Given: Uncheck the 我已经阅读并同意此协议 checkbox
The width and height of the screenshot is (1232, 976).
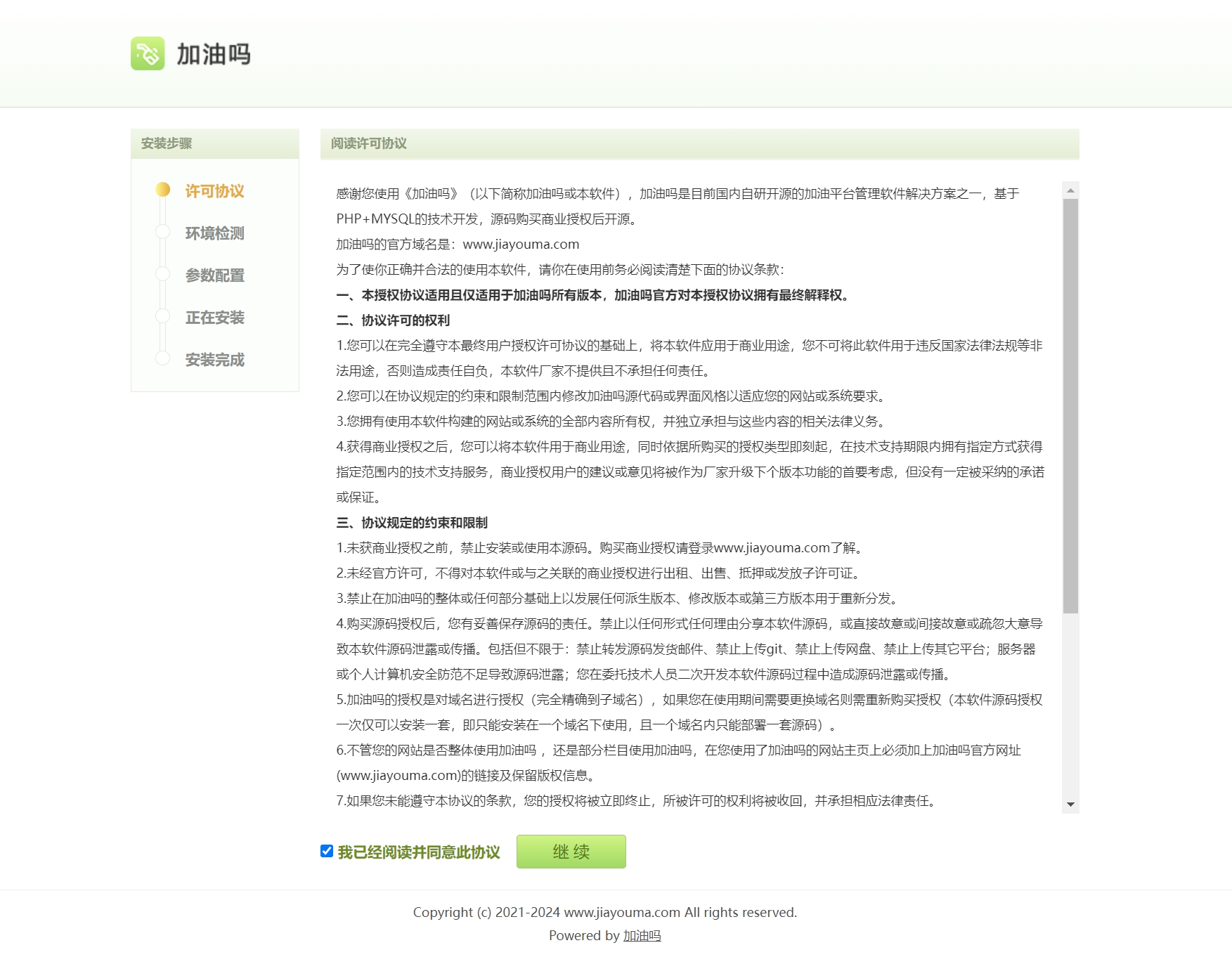Looking at the screenshot, I should coord(327,851).
